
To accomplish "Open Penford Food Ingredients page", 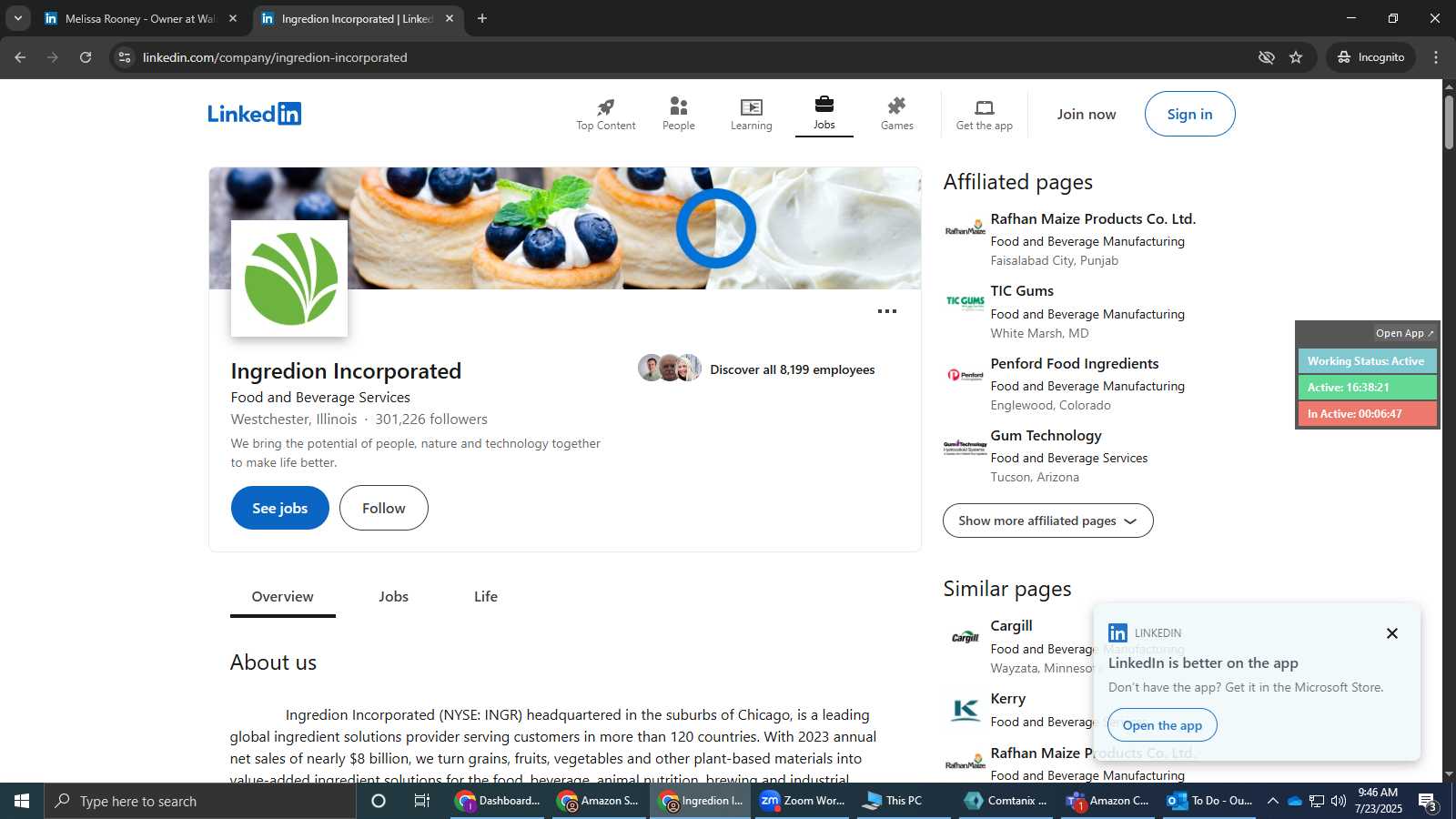I will 1074,364.
